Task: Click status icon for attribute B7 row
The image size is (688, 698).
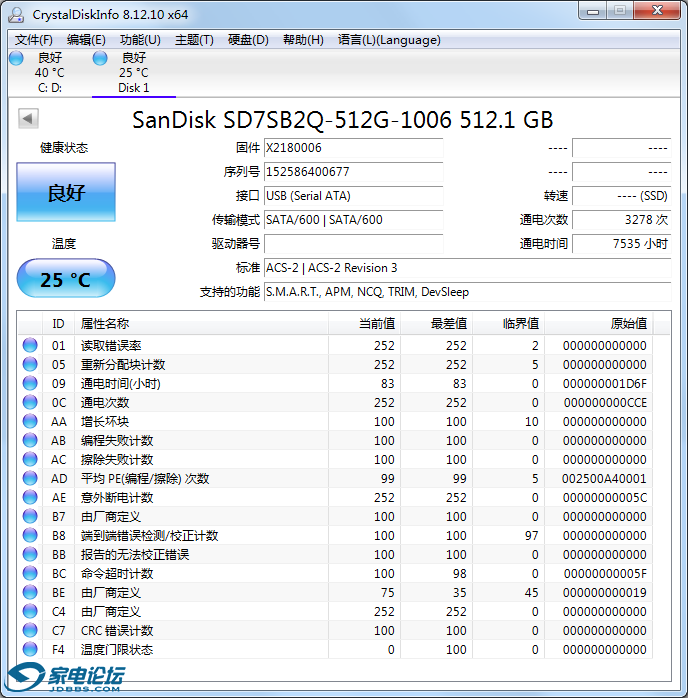Action: pos(30,516)
